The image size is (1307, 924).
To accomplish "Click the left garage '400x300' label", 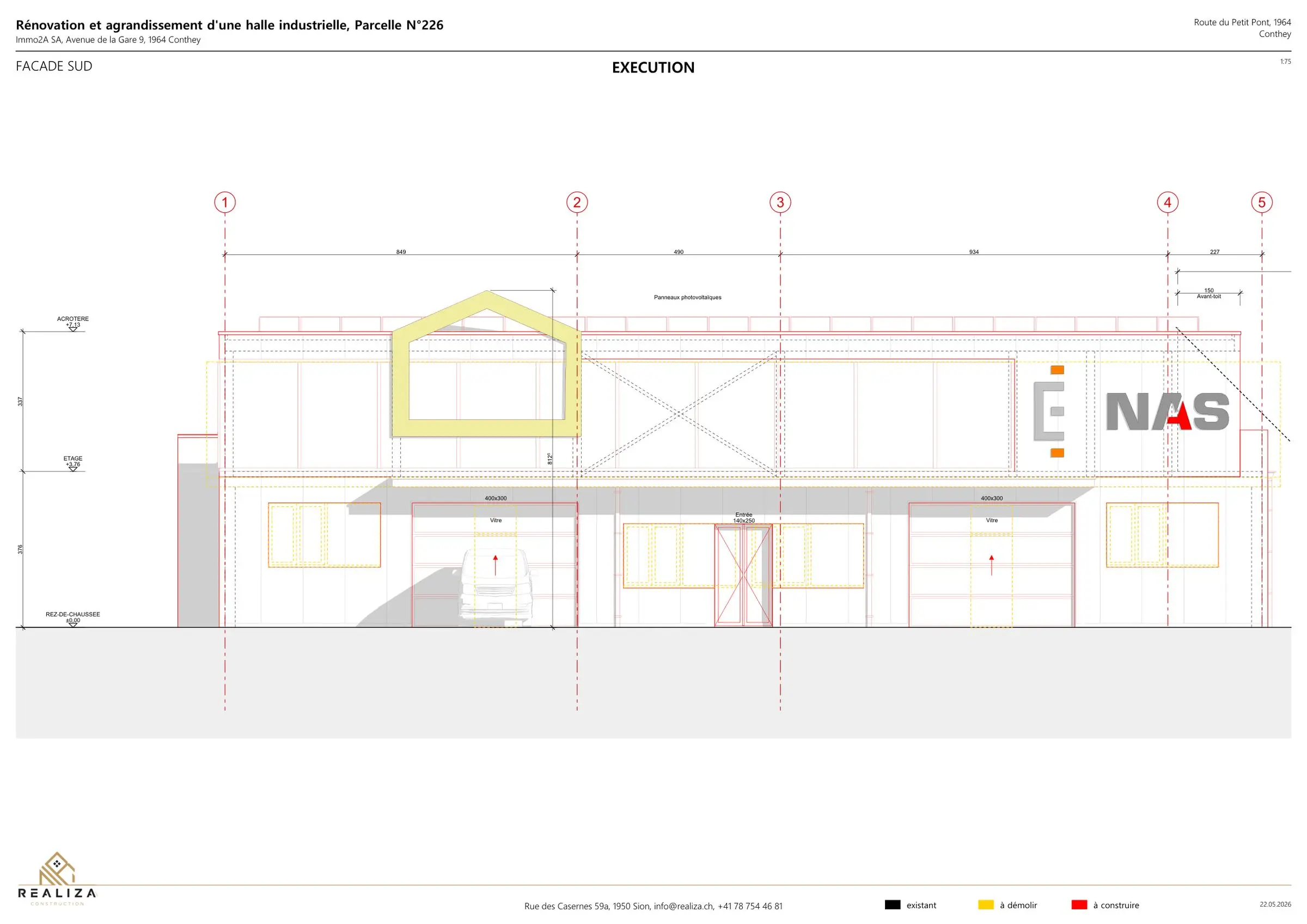I will [495, 498].
